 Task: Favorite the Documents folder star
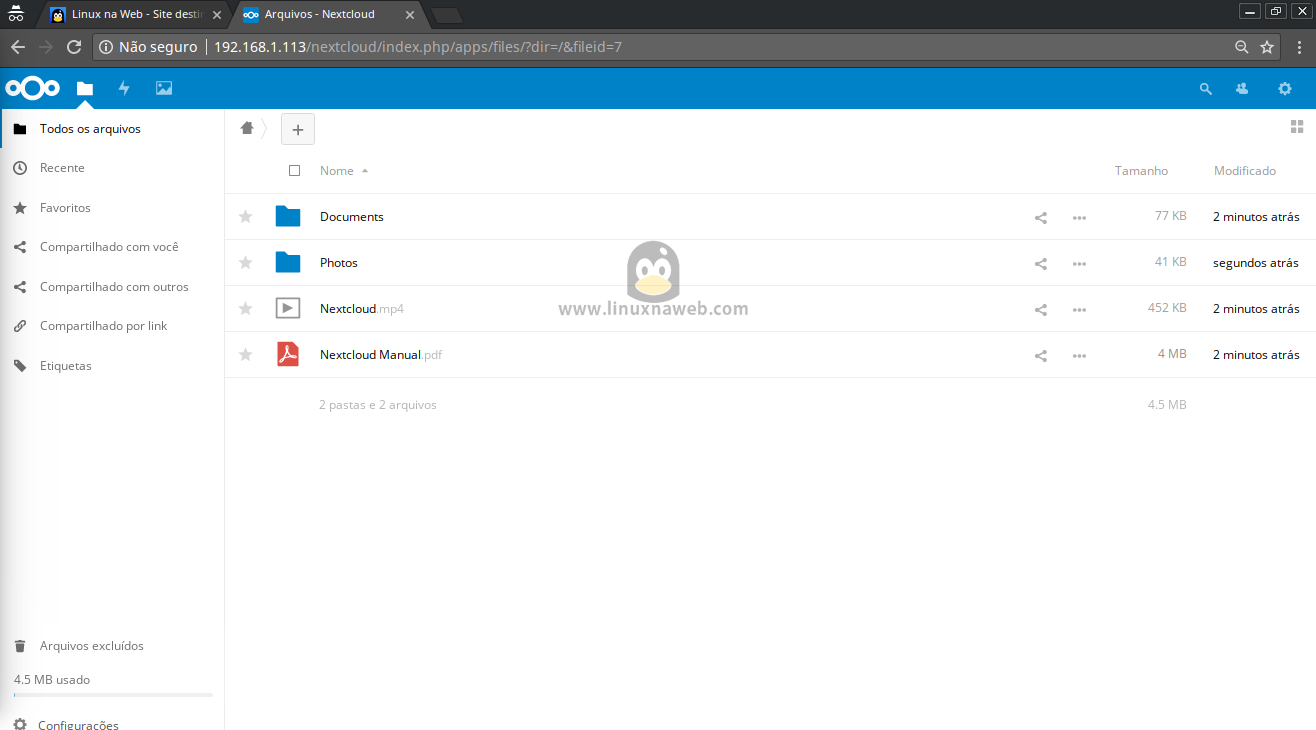(245, 217)
